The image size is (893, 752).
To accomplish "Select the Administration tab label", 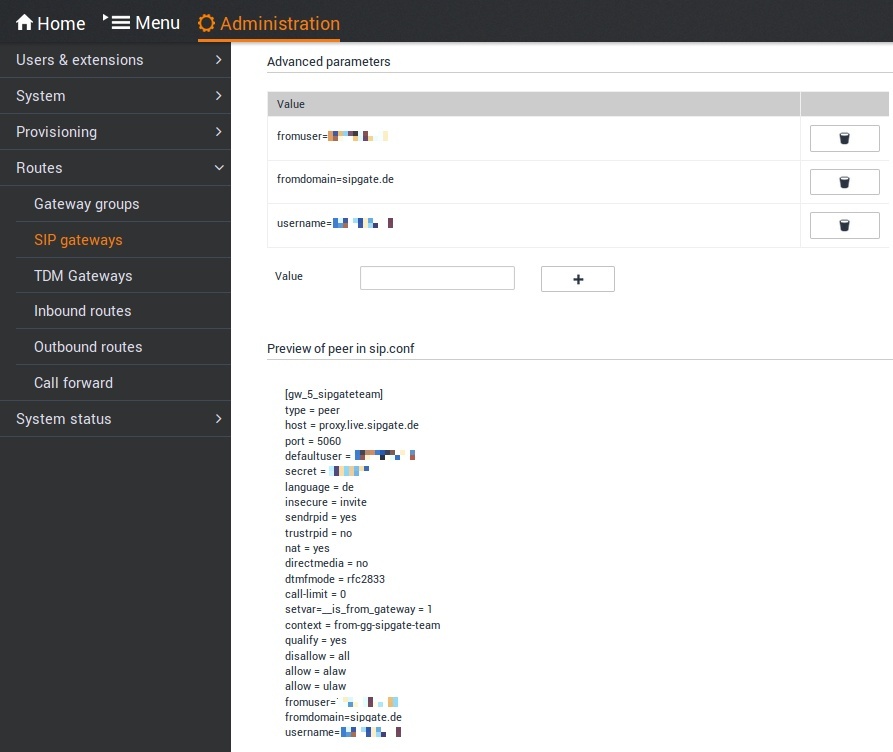I will [x=280, y=23].
